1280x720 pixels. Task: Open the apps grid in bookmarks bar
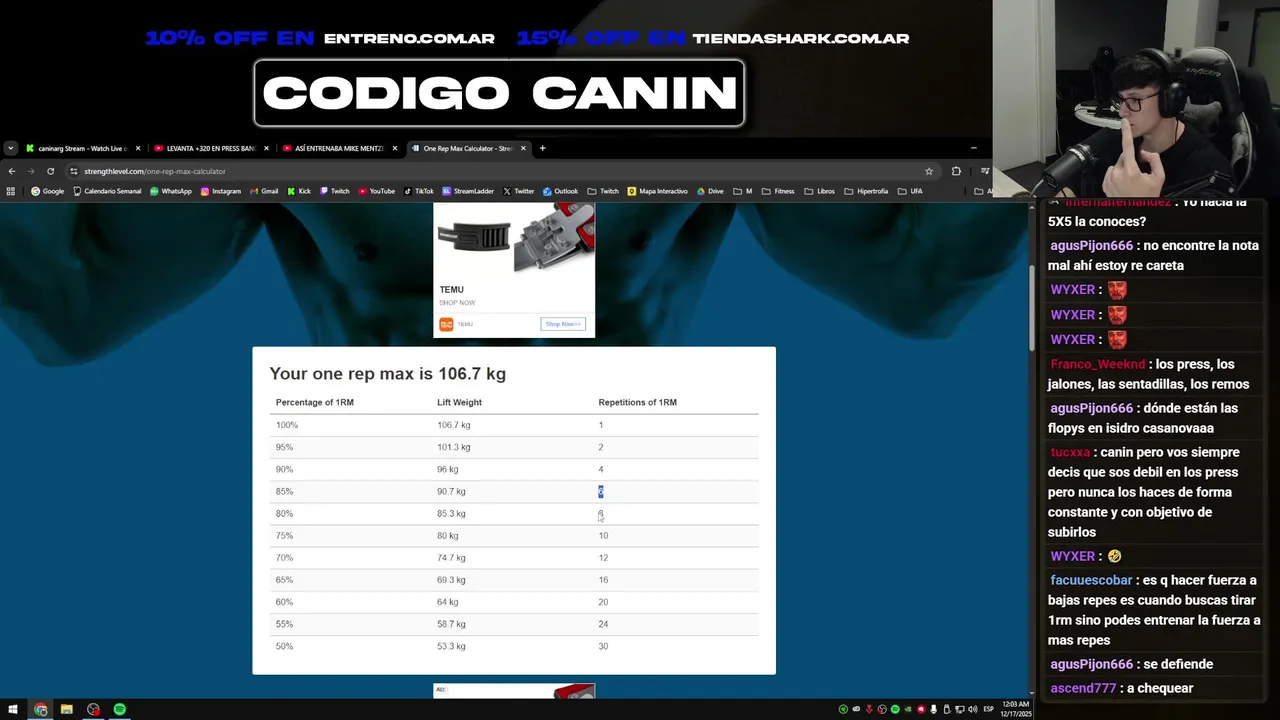pos(11,191)
